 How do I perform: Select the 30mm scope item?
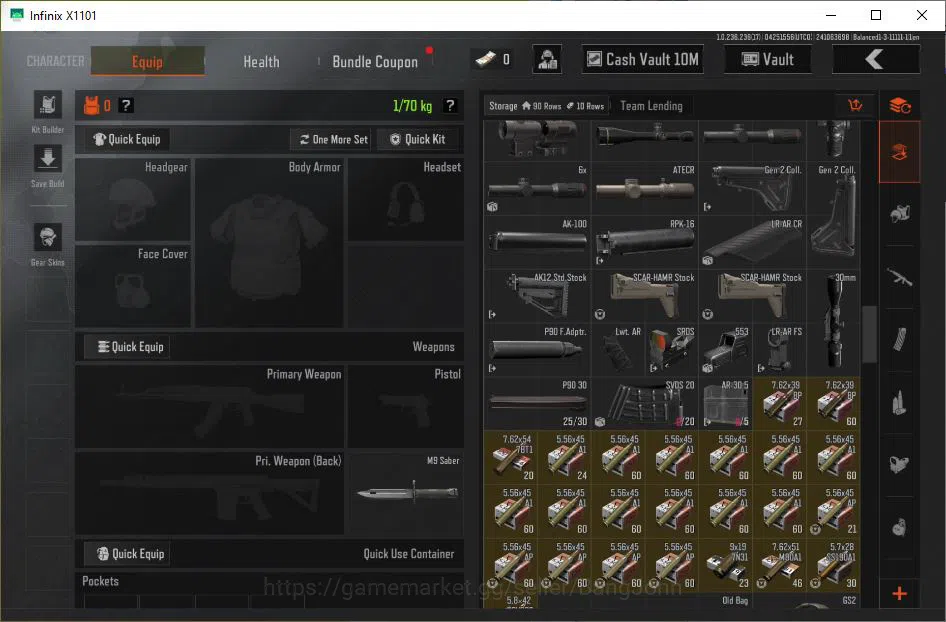coord(834,323)
